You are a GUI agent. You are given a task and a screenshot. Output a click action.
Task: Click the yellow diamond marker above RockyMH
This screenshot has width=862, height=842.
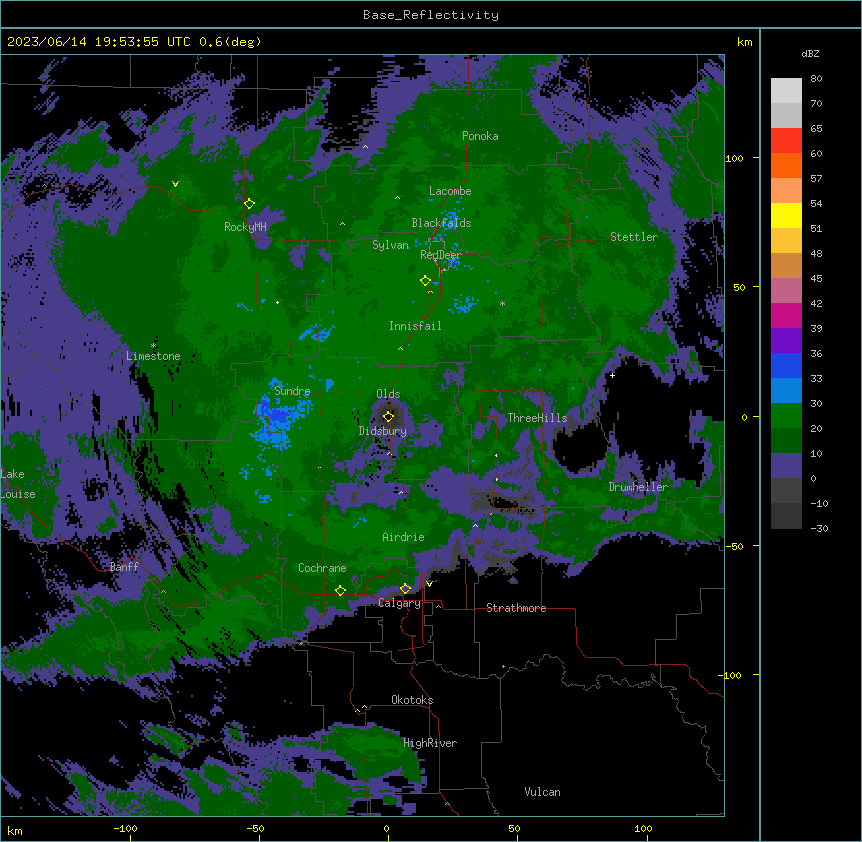pyautogui.click(x=249, y=204)
